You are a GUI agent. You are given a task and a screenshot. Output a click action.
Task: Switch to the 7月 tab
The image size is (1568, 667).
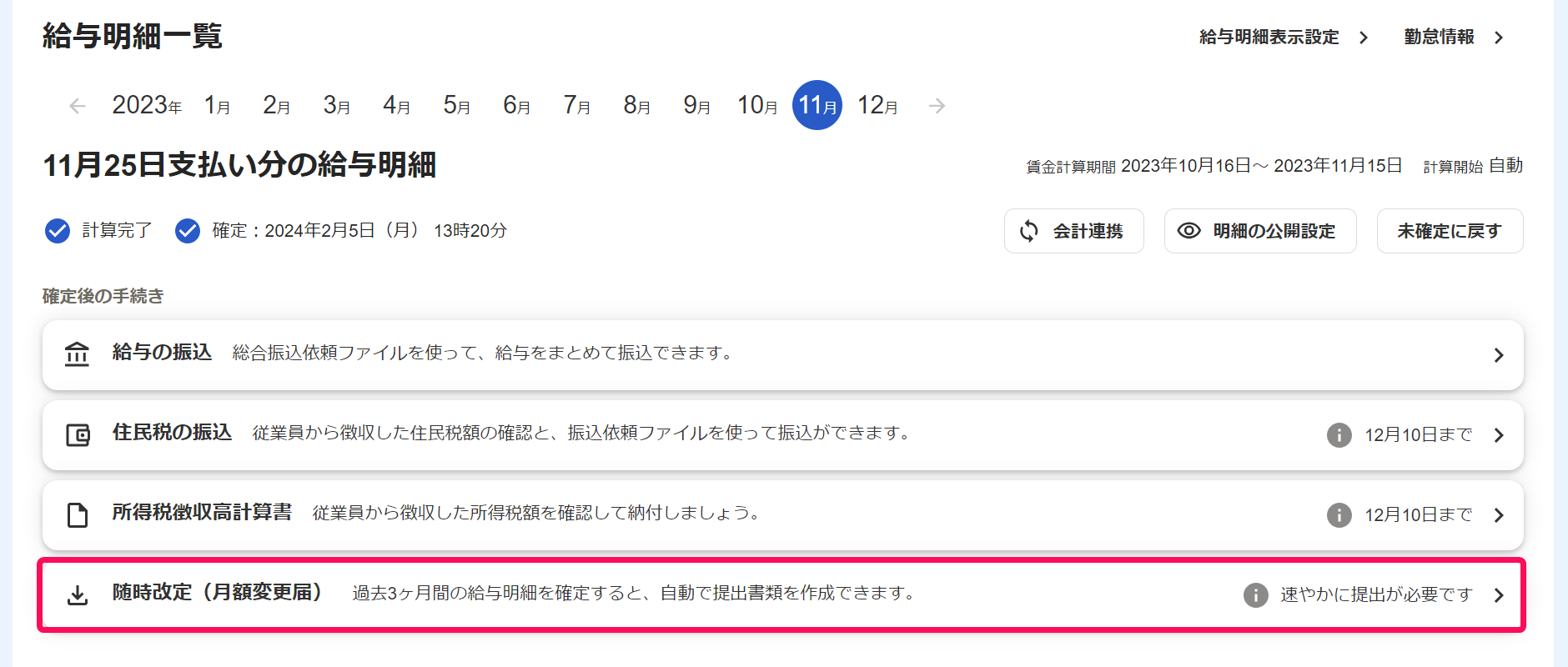pyautogui.click(x=576, y=105)
